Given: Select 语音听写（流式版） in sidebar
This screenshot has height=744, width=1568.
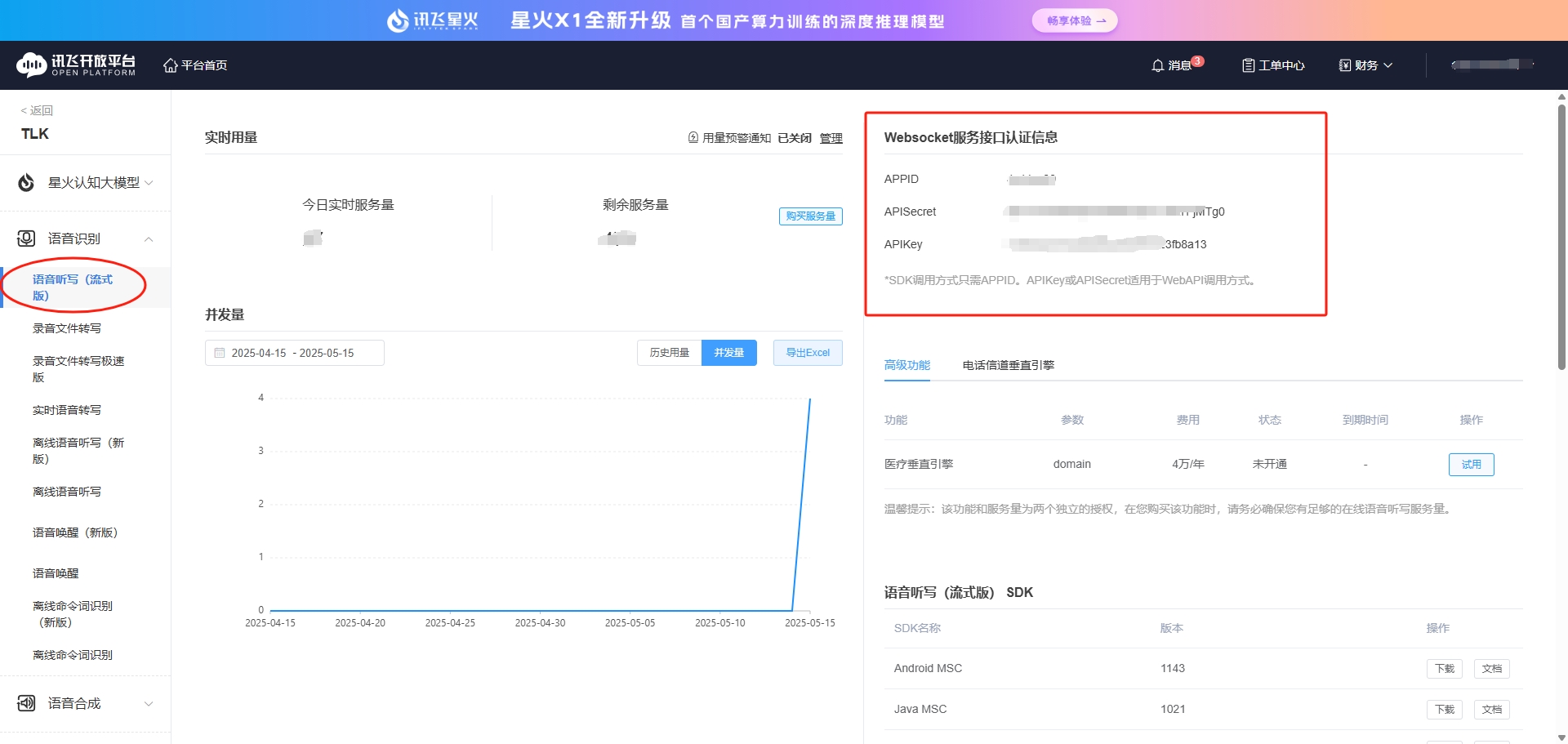Looking at the screenshot, I should click(73, 287).
